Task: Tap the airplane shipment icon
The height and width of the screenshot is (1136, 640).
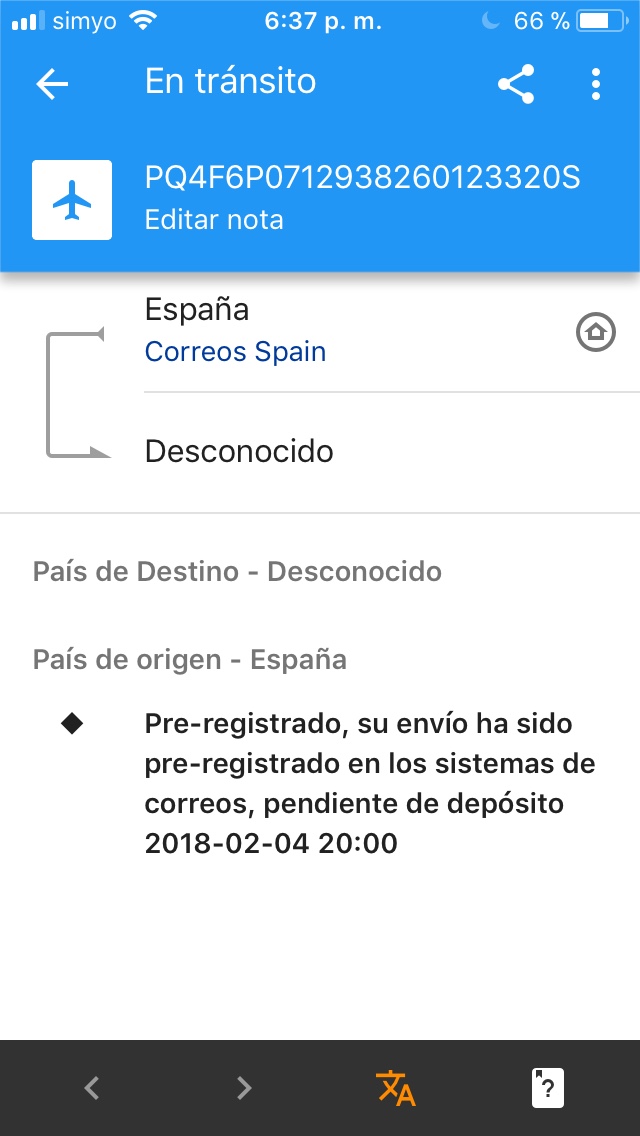Action: [72, 200]
